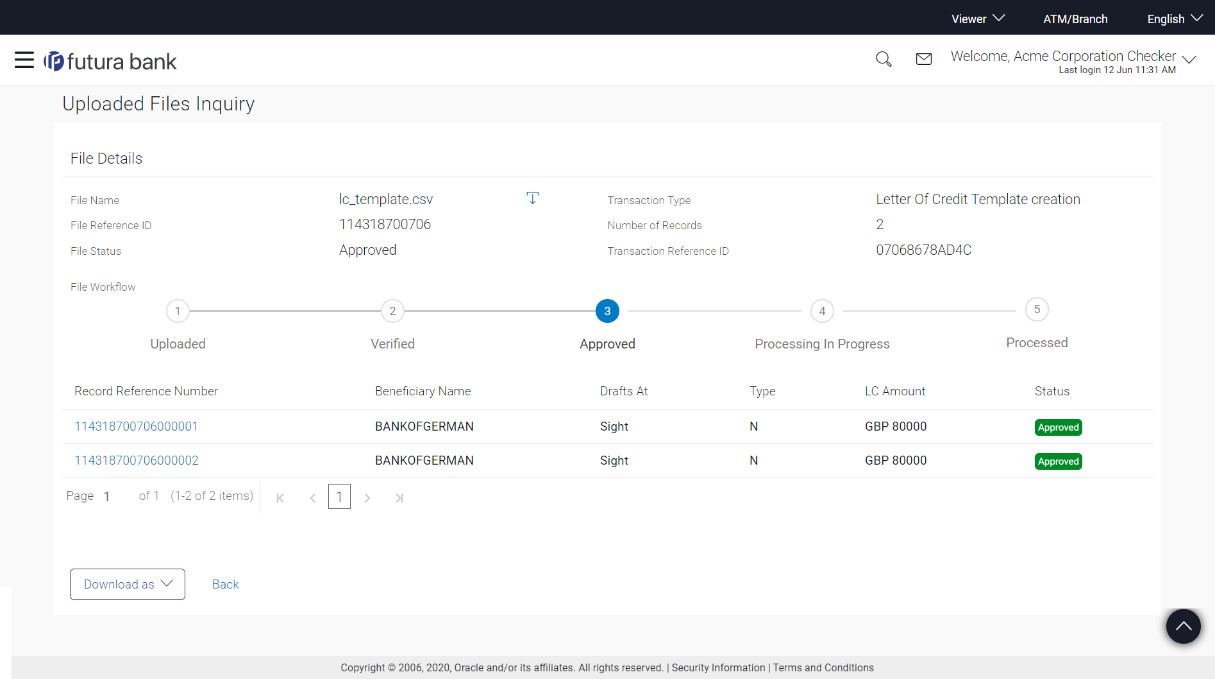1215x679 pixels.
Task: Click the file name lc_template.csv
Action: click(386, 199)
